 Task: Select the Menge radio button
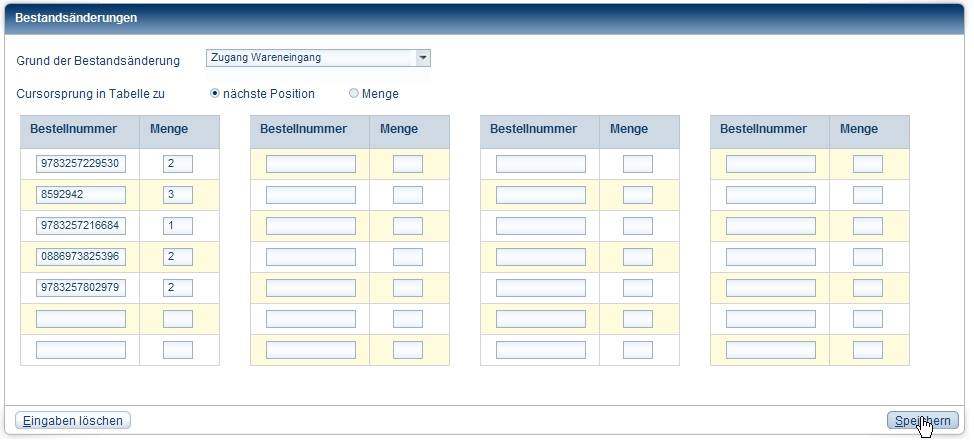[x=354, y=94]
